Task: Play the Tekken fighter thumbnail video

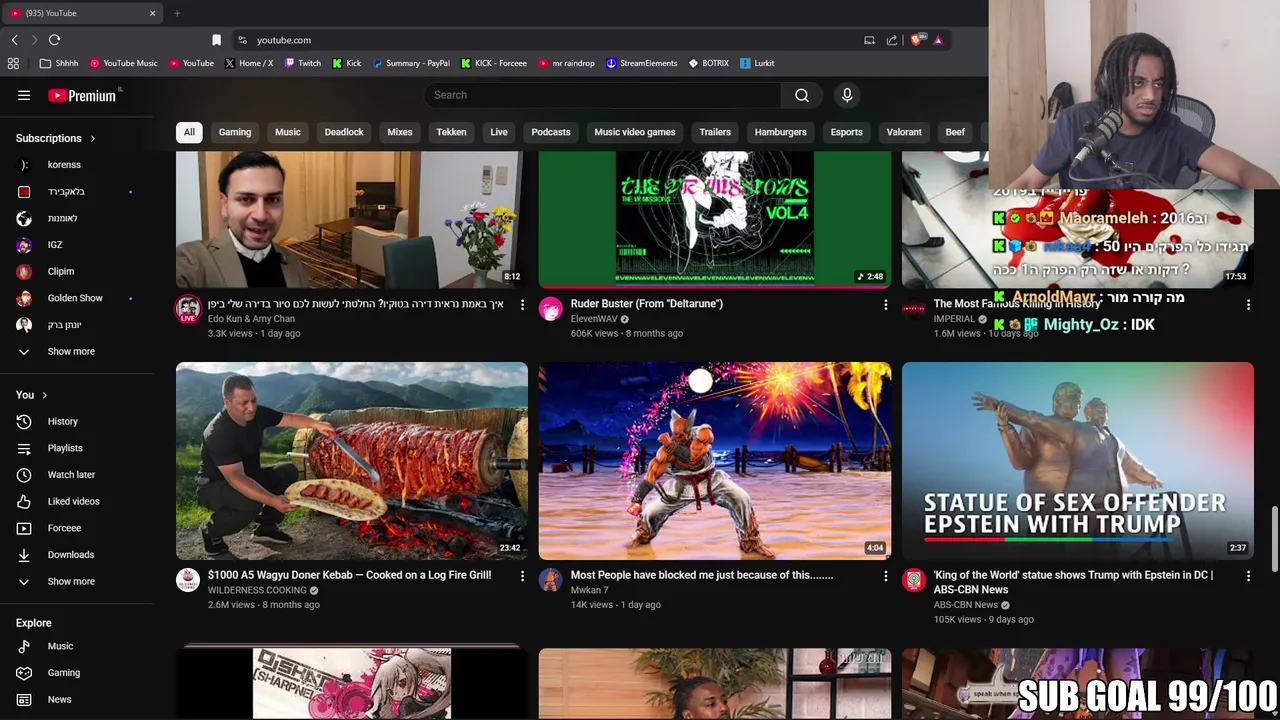Action: tap(715, 460)
